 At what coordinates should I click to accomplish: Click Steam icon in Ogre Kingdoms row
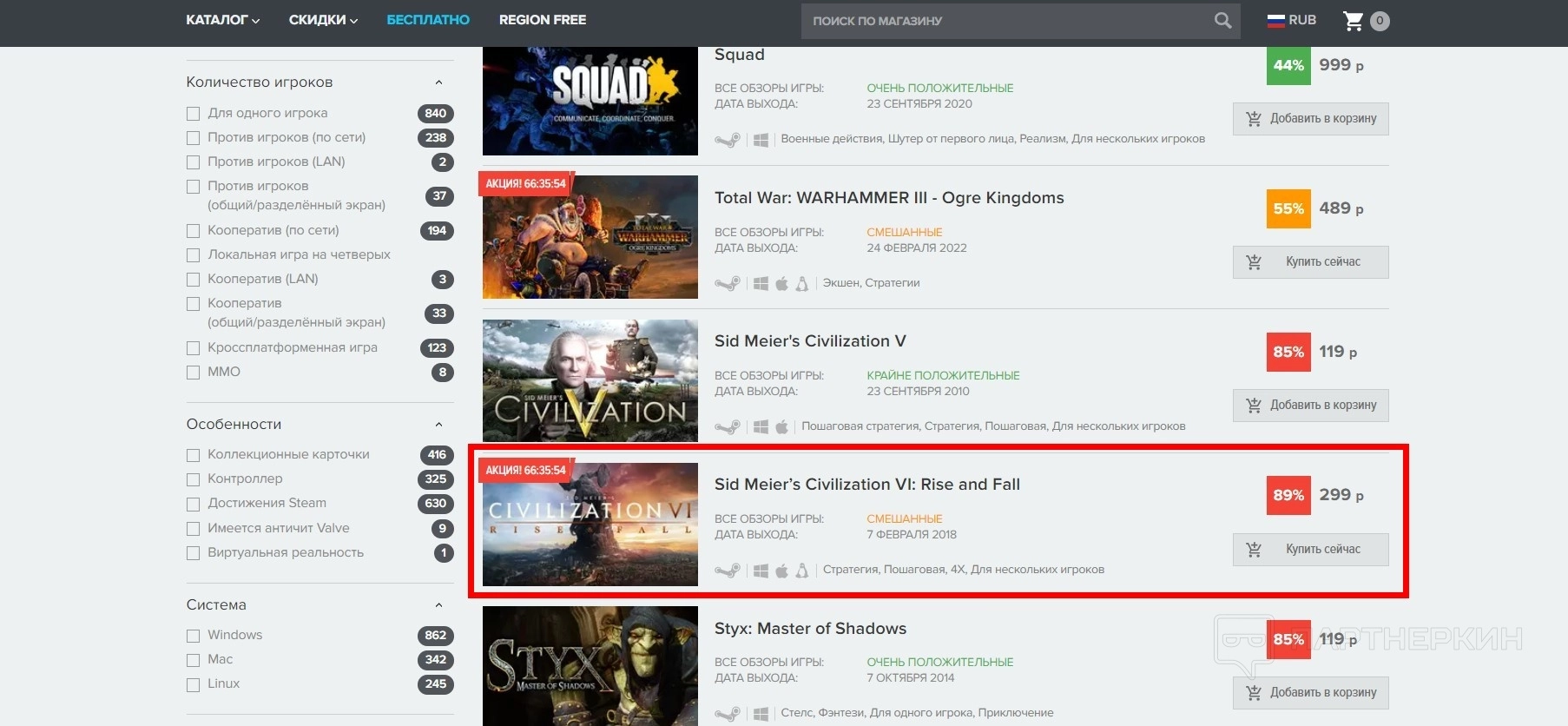pyautogui.click(x=728, y=283)
